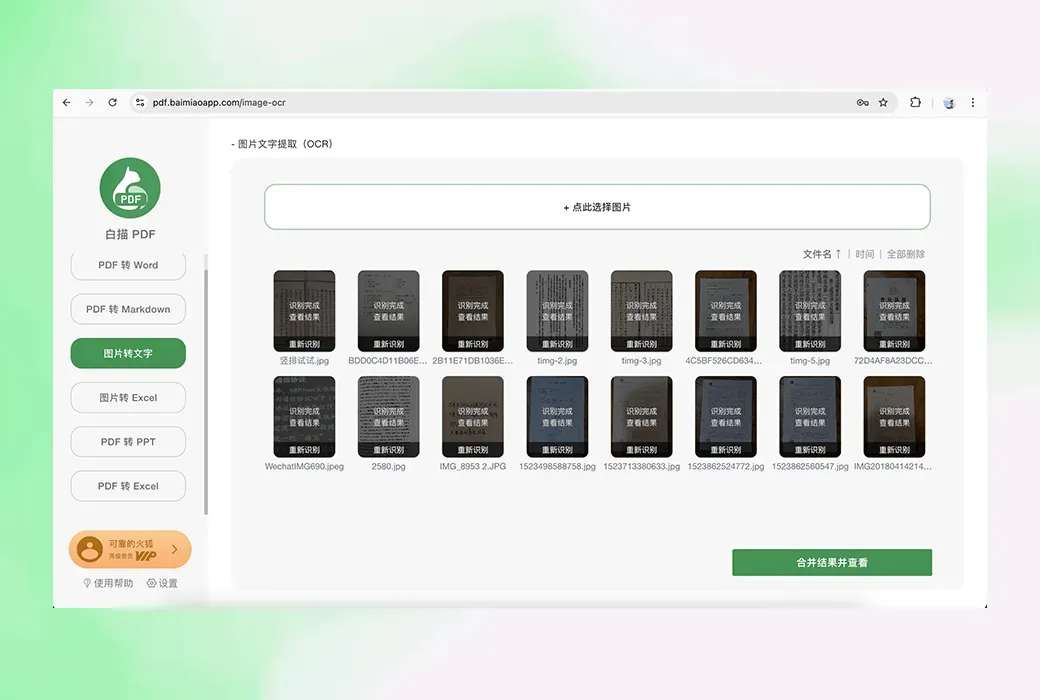Viewport: 1040px width, 700px height.
Task: Click 重新识别 on 竖排试试.jpg
Action: tap(304, 344)
